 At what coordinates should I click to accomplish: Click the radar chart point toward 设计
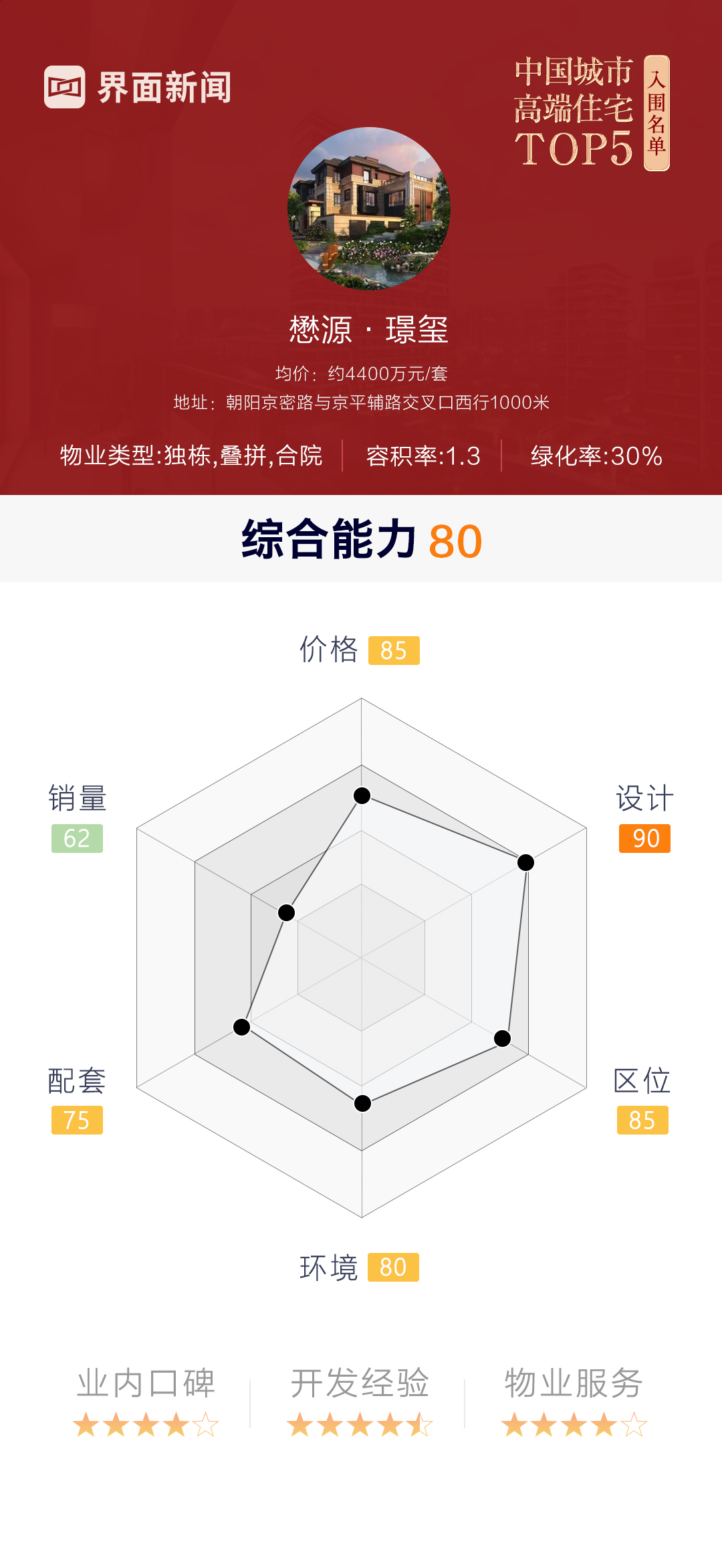click(x=526, y=862)
